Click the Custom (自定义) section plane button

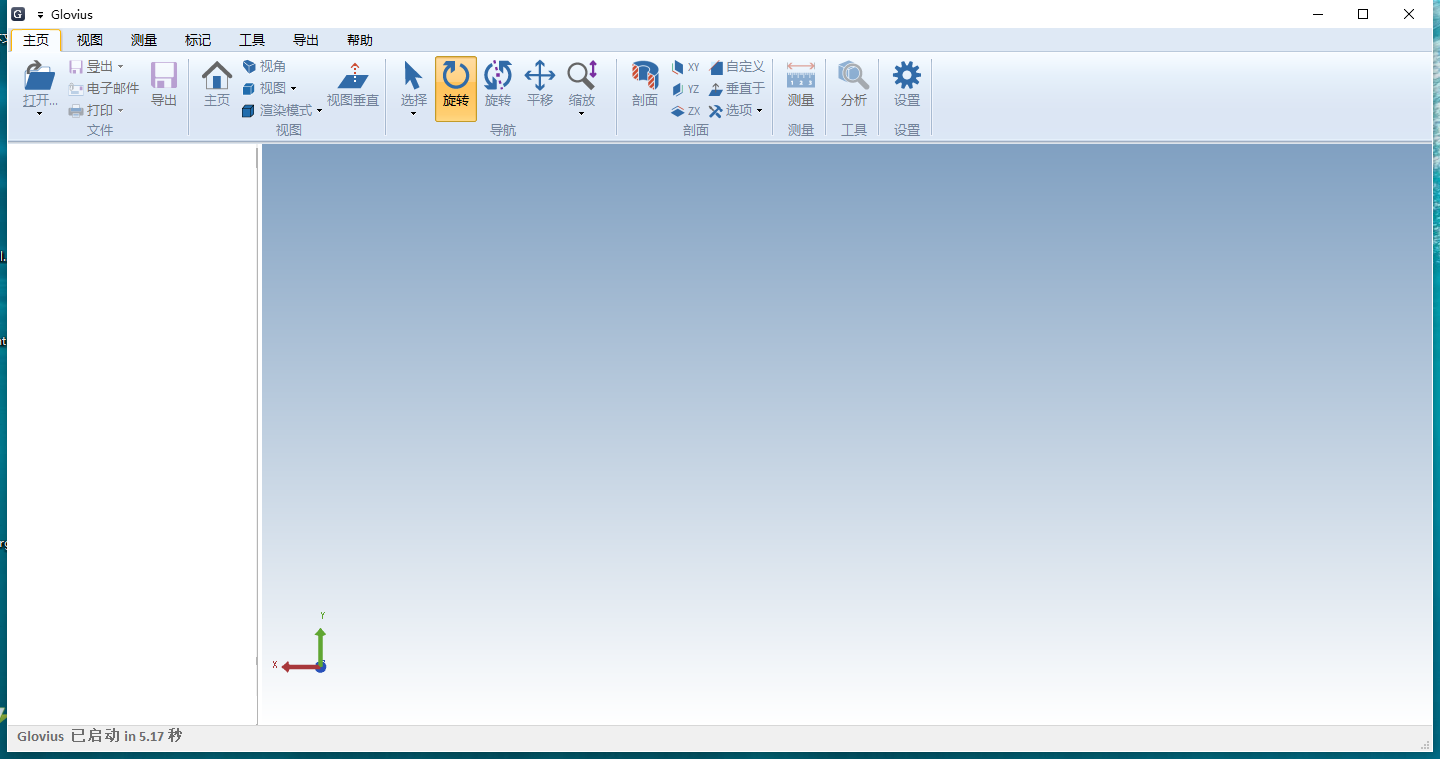coord(737,67)
